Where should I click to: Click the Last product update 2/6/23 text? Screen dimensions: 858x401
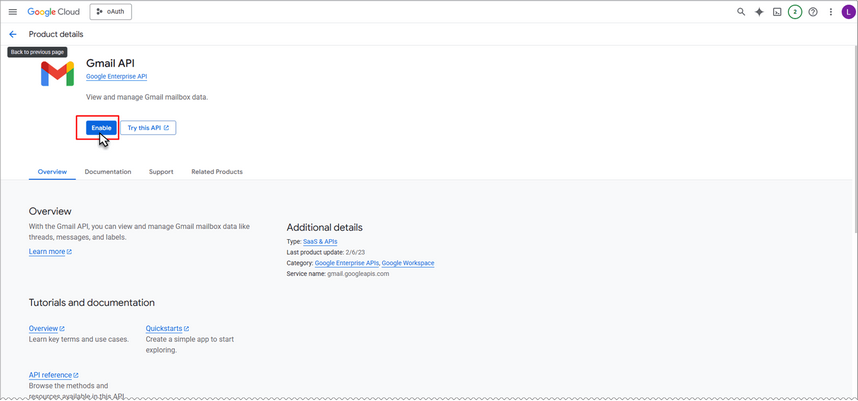[326, 252]
